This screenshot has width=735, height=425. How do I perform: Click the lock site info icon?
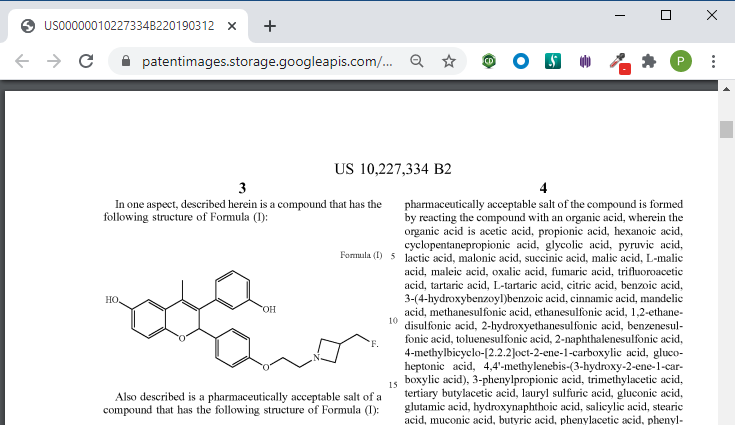click(x=126, y=61)
